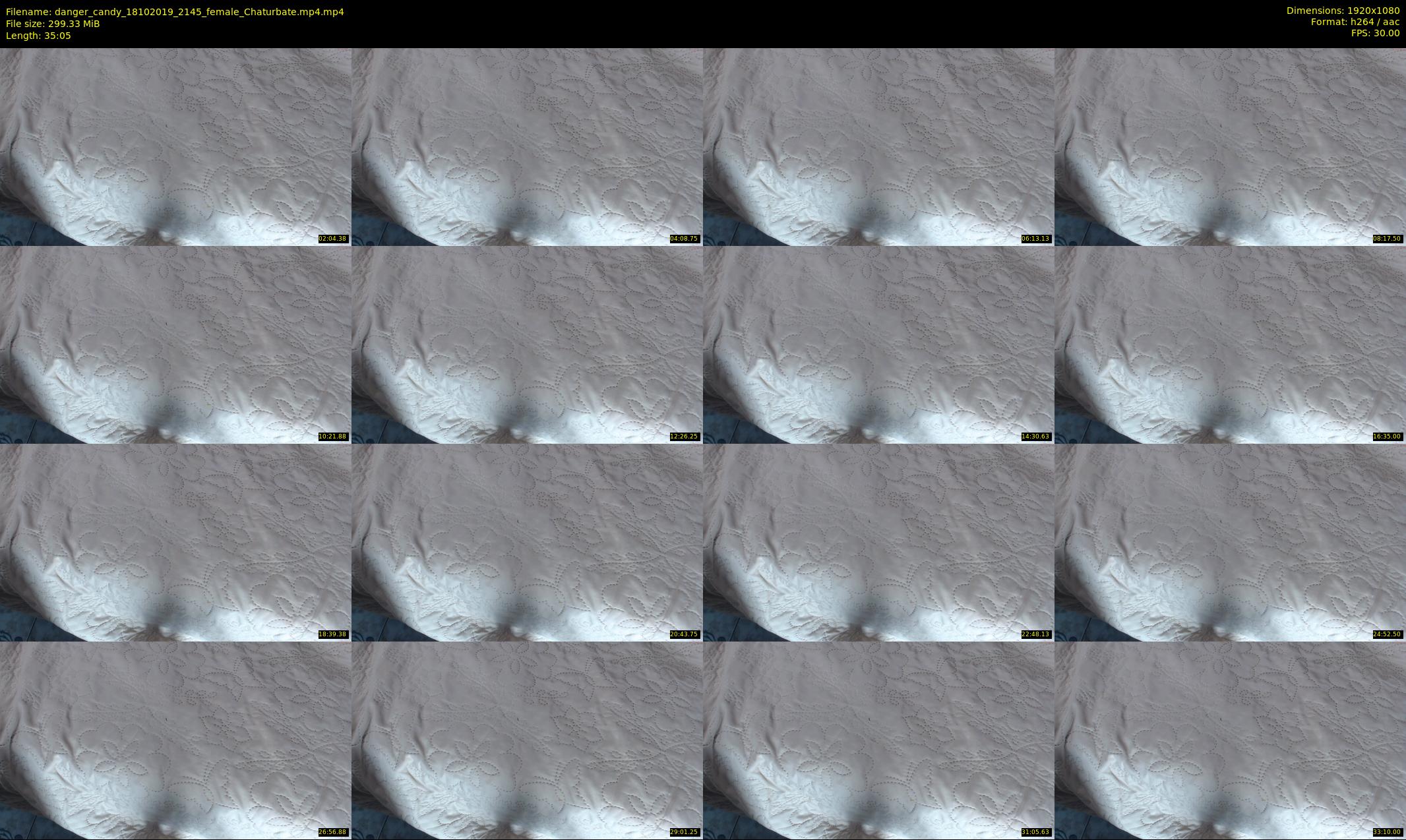Click the last frame stamped 33:10.00
1406x840 pixels.
(1230, 740)
